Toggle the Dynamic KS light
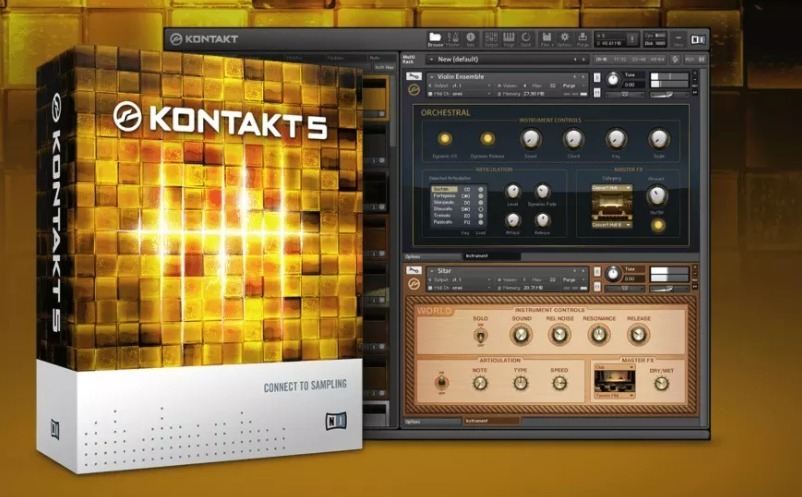The width and height of the screenshot is (802, 497). click(x=444, y=139)
